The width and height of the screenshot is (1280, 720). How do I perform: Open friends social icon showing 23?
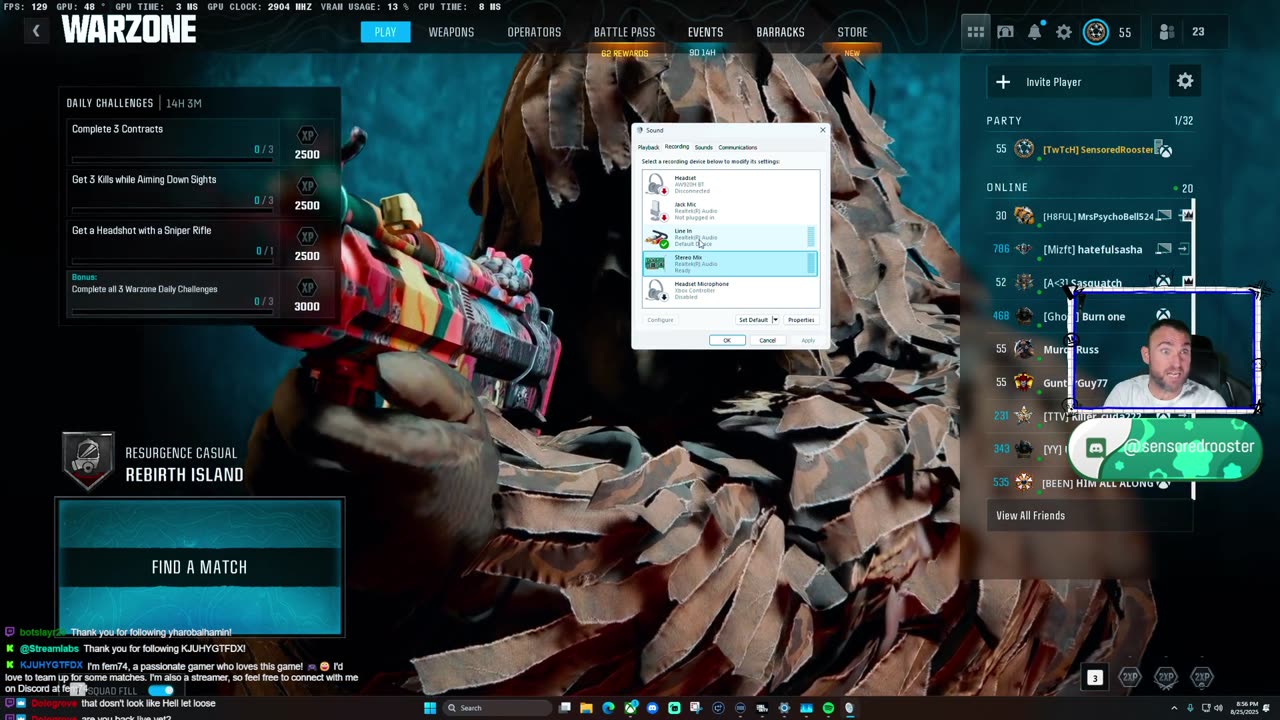point(1166,32)
